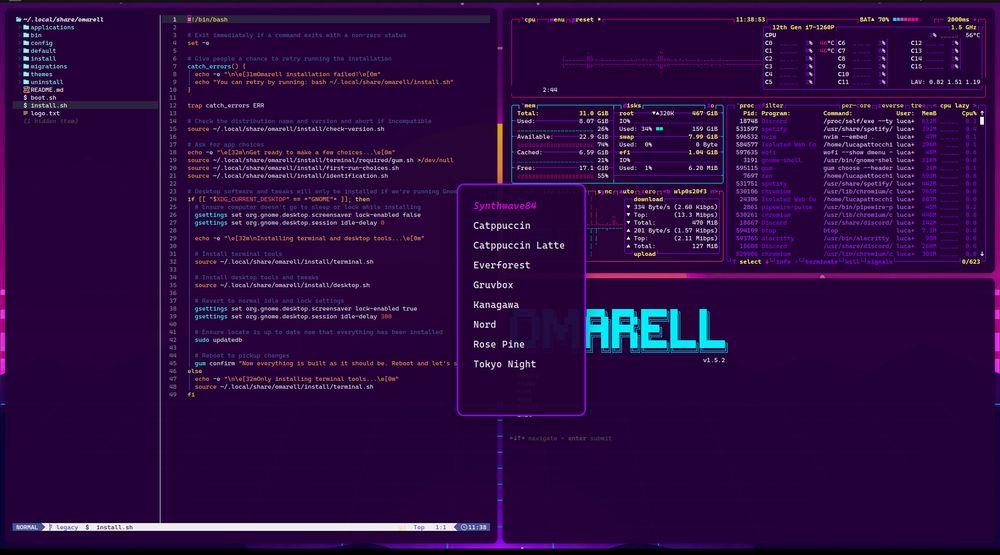
Task: Open logo.txt from the file tree
Action: [x=41, y=113]
